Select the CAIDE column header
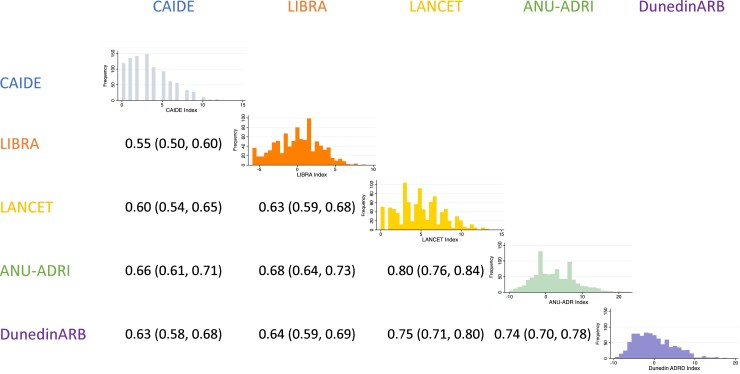 pos(174,8)
